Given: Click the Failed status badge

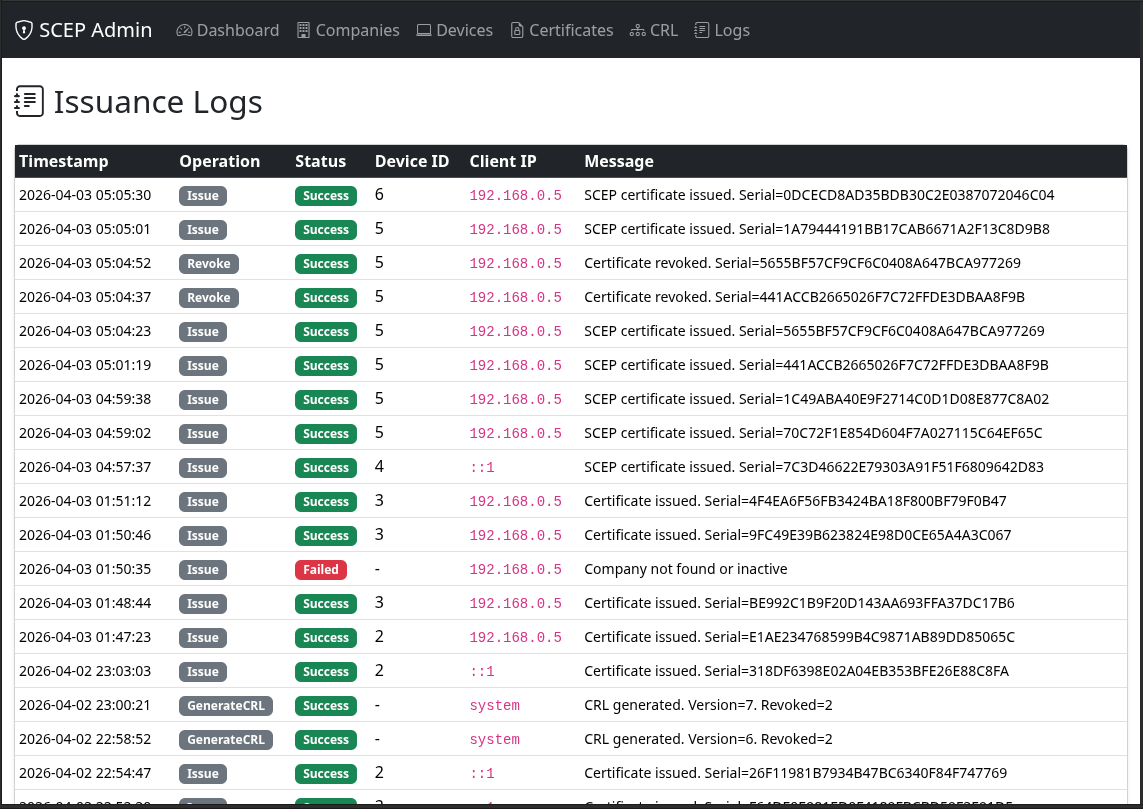Looking at the screenshot, I should pyautogui.click(x=320, y=569).
